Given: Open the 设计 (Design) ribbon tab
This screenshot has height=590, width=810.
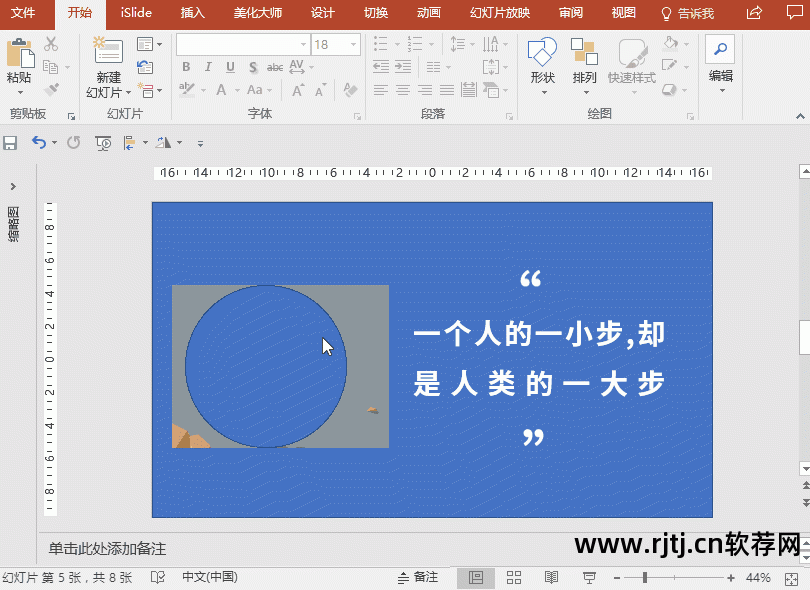Looking at the screenshot, I should tap(322, 13).
